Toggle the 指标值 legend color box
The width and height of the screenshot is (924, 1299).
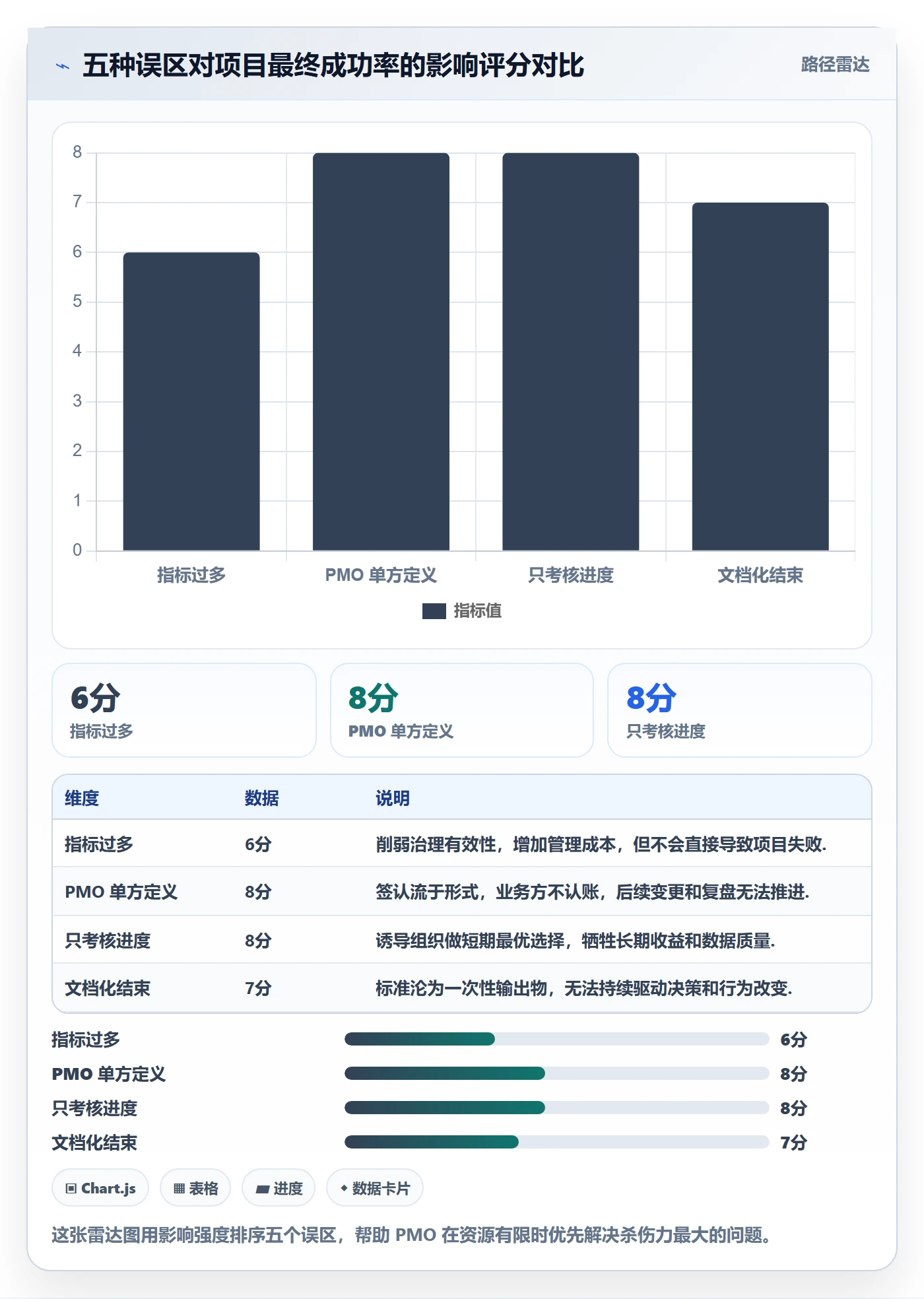[434, 611]
